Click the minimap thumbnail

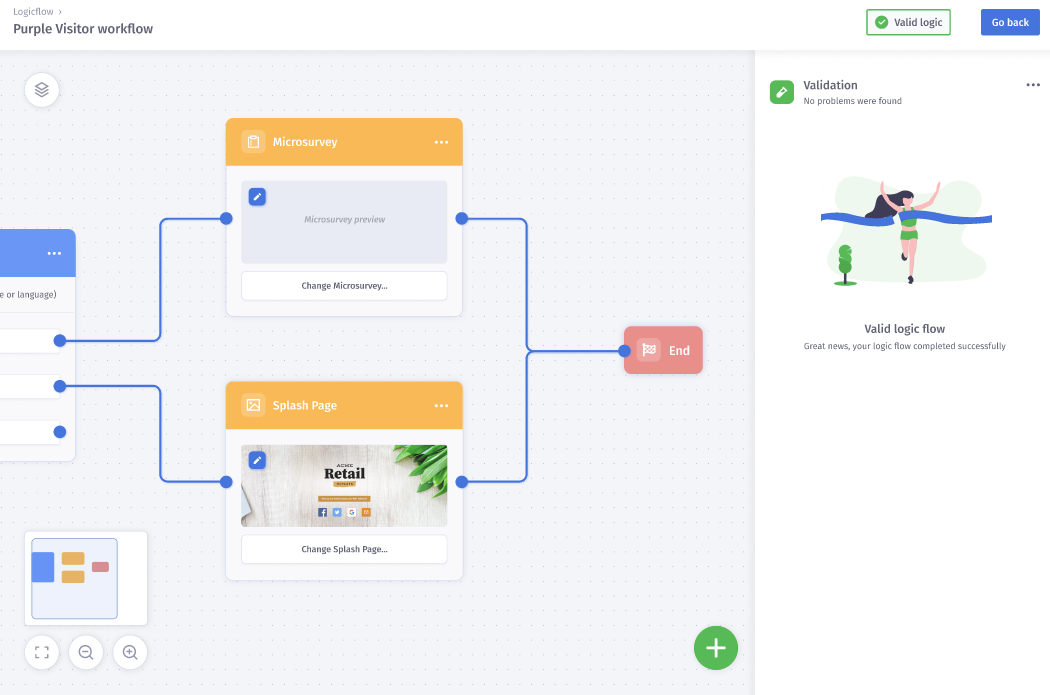click(86, 578)
